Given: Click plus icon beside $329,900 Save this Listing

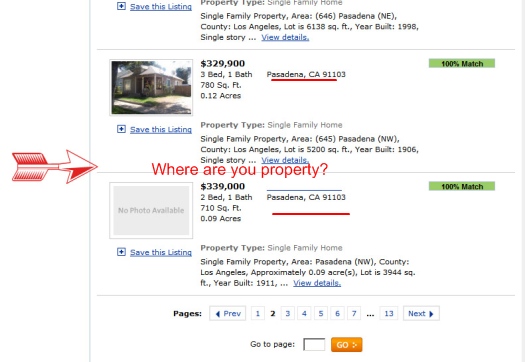Looking at the screenshot, I should point(121,129).
